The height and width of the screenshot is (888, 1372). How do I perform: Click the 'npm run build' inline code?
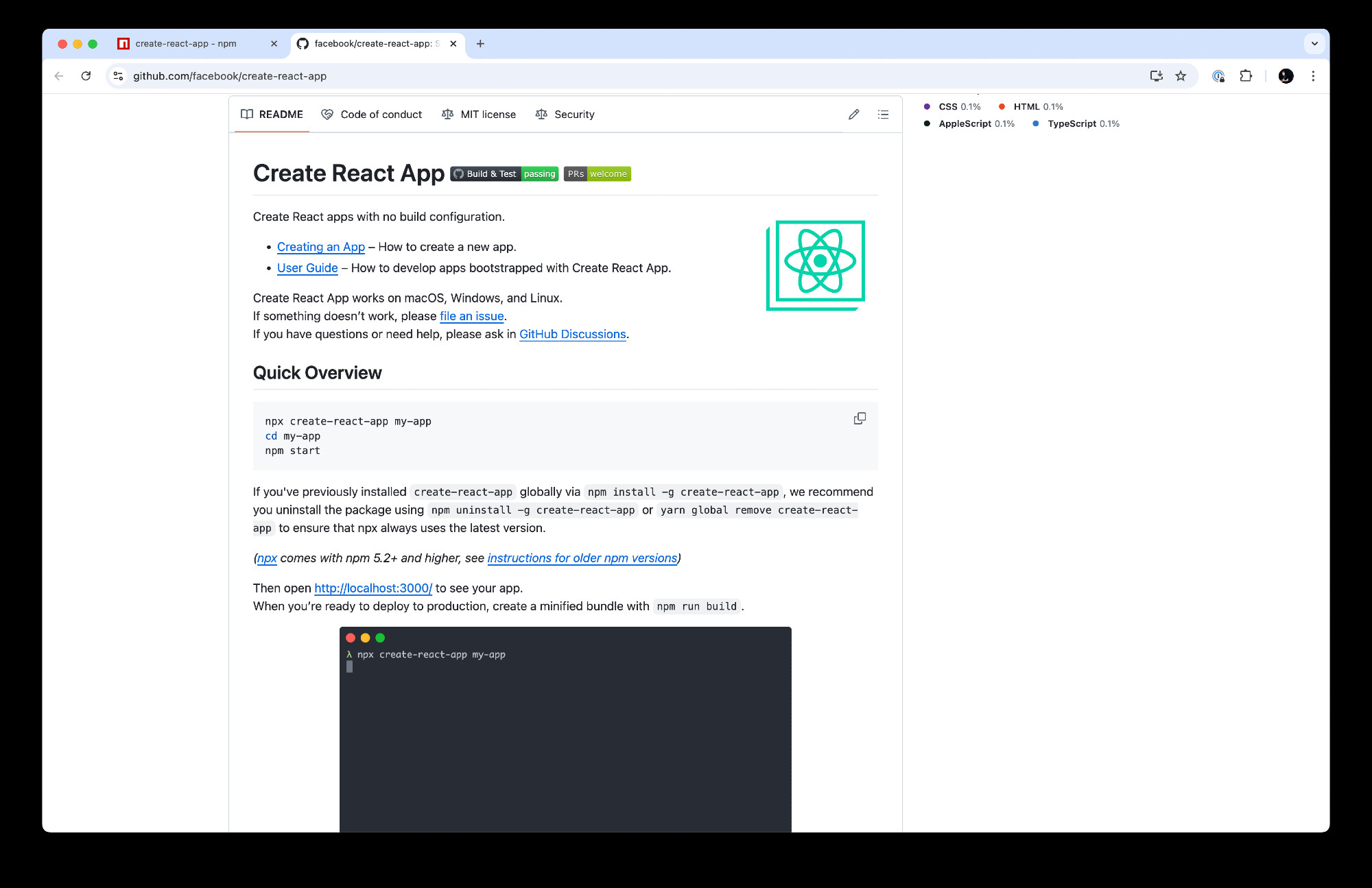point(697,607)
